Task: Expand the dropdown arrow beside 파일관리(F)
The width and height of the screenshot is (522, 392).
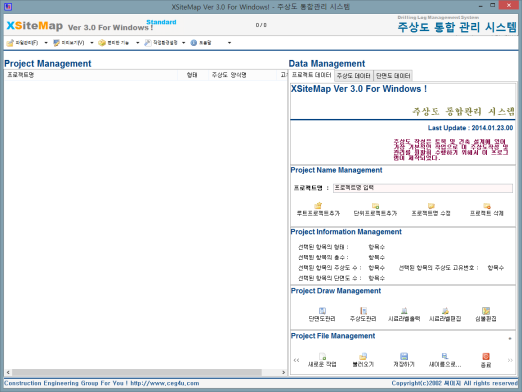Action: click(46, 43)
